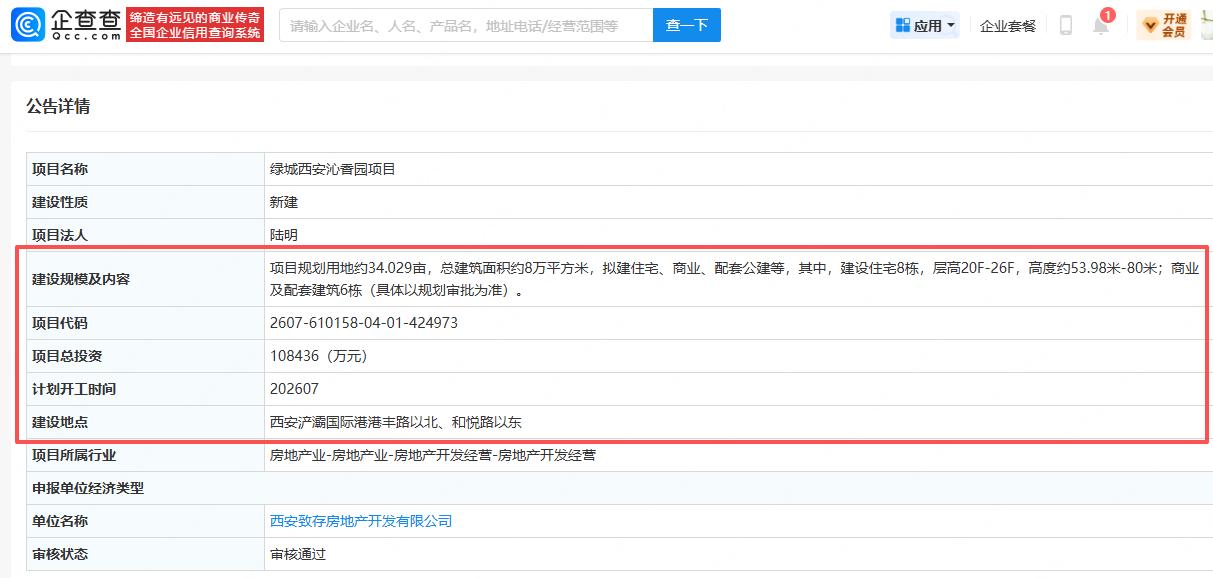Click the 建设性质 label cell
1213x578 pixels.
(x=145, y=202)
